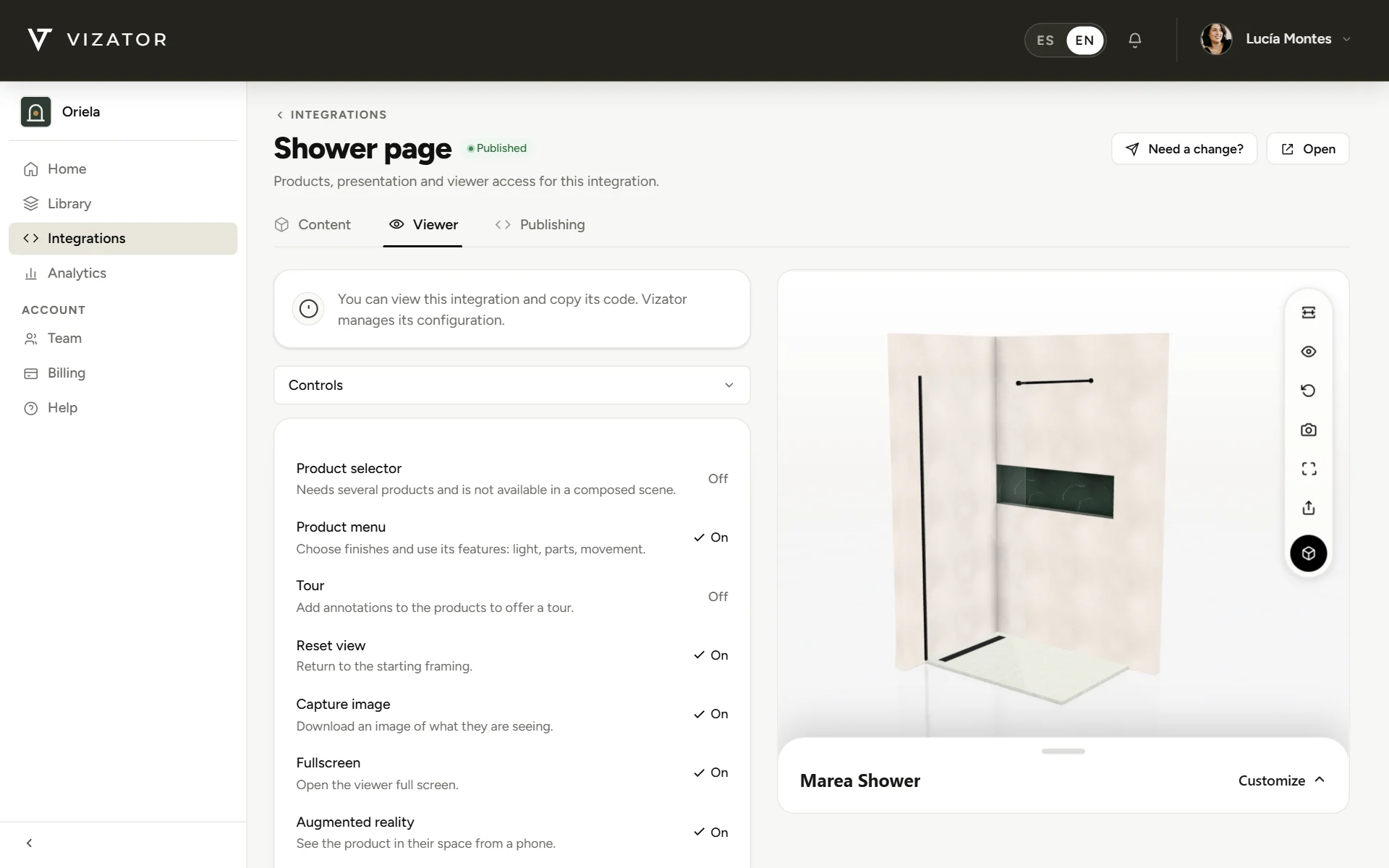Click the Vizator logo icon
Viewport: 1389px width, 868px height.
pos(40,40)
